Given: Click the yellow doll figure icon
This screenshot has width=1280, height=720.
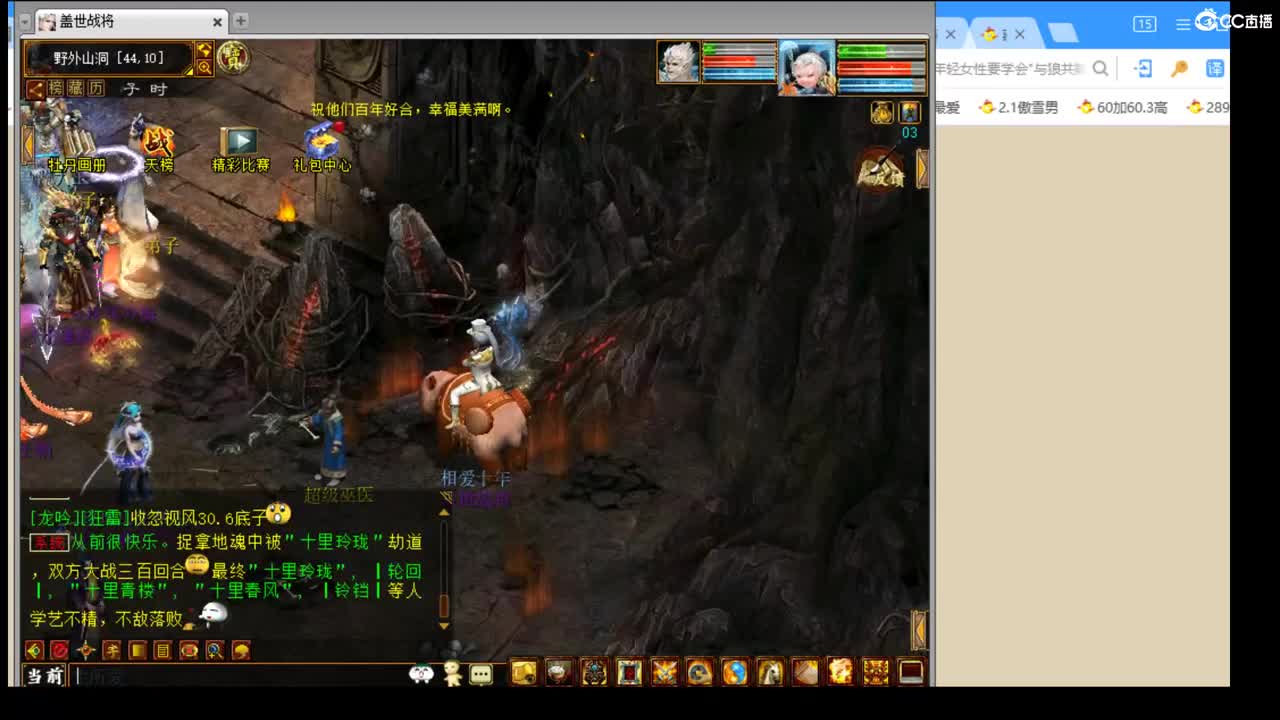Looking at the screenshot, I should coord(452,674).
